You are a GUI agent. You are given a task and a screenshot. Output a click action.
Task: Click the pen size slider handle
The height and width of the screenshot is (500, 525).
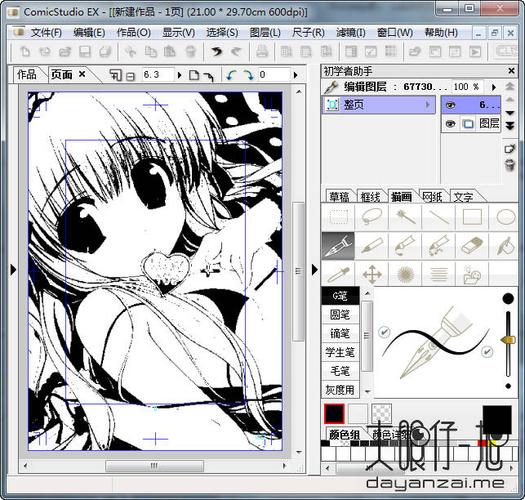click(x=508, y=340)
